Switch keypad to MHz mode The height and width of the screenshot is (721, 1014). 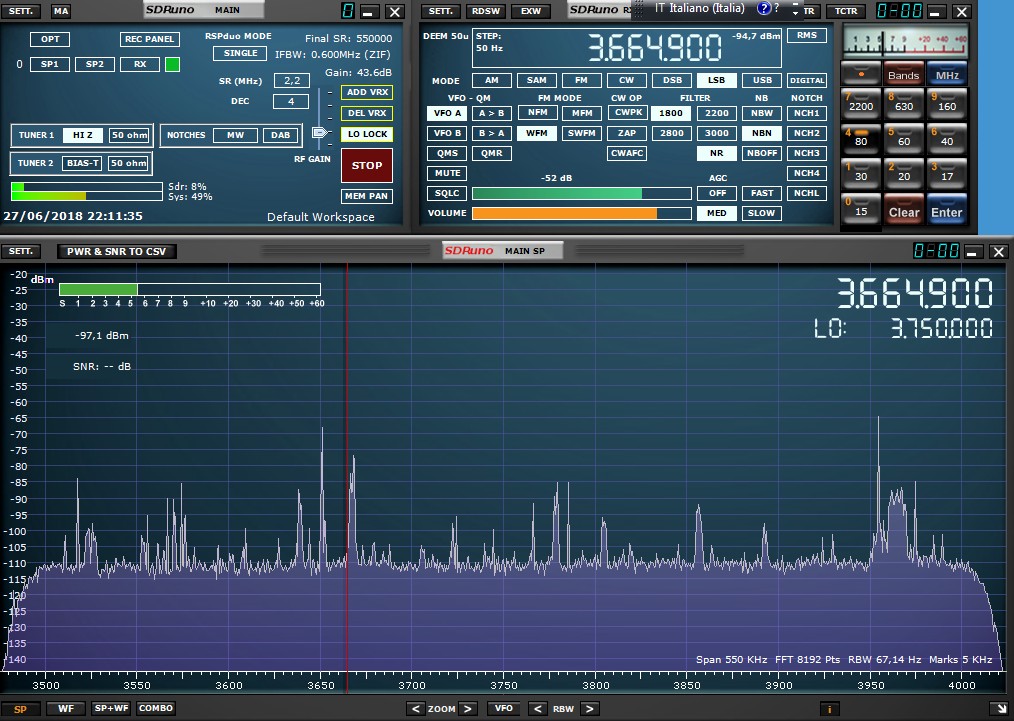click(x=947, y=74)
